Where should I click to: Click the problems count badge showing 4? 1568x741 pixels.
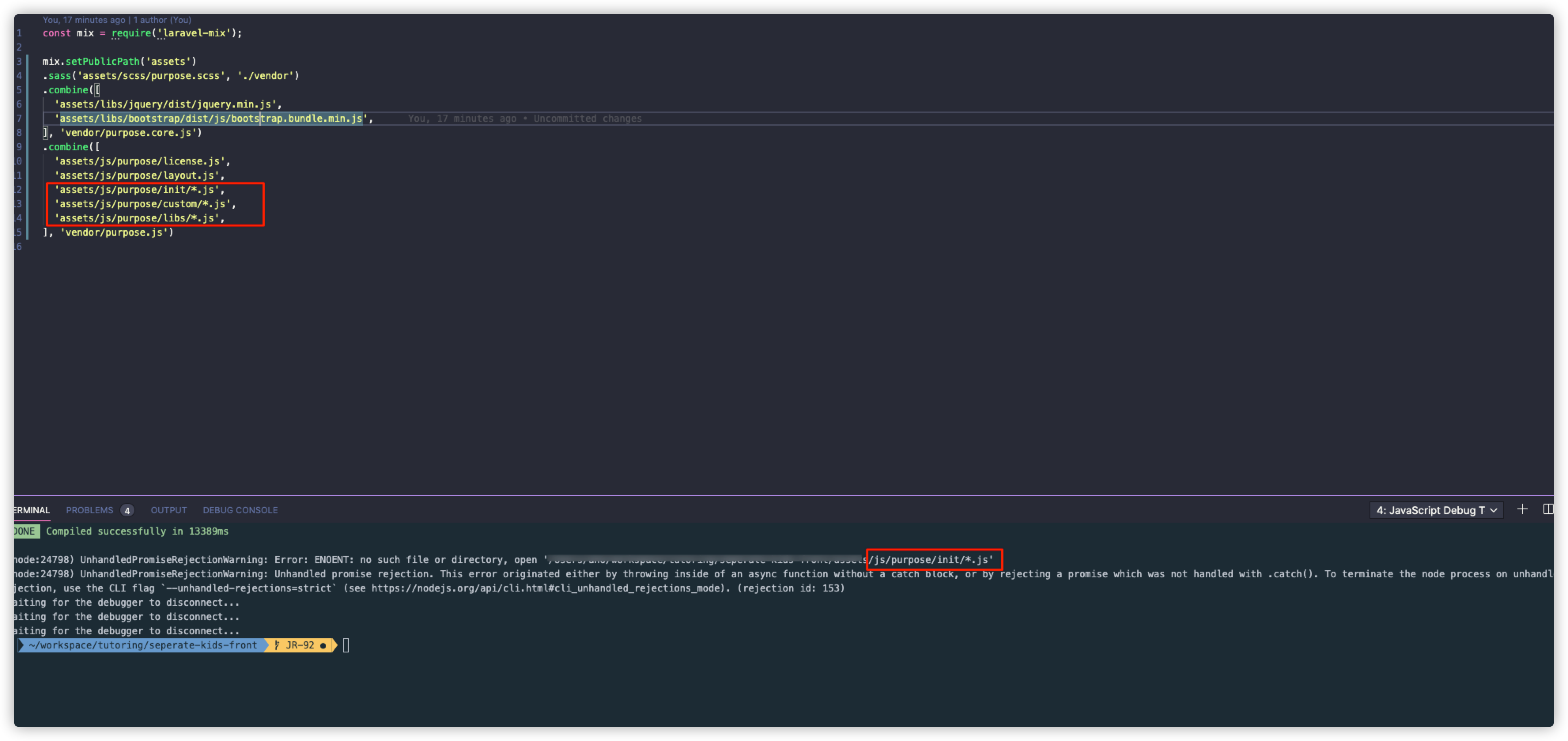(127, 510)
